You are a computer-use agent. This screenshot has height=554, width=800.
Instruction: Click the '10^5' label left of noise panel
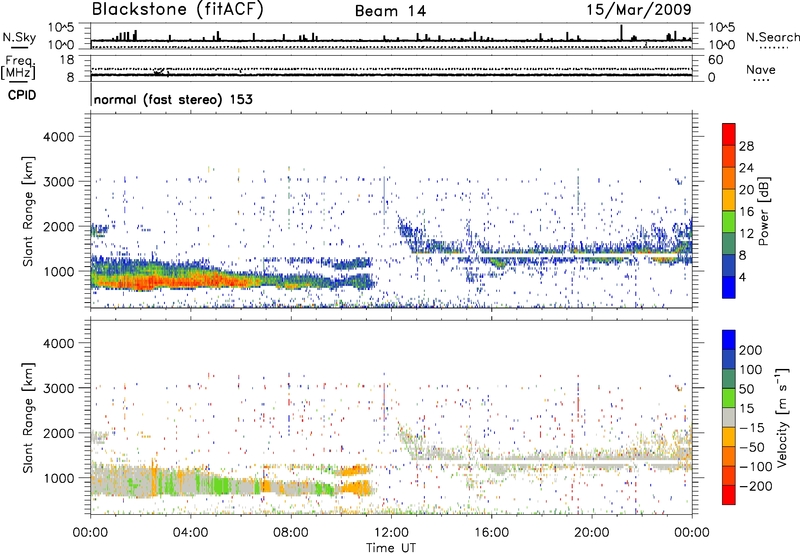(x=61, y=28)
